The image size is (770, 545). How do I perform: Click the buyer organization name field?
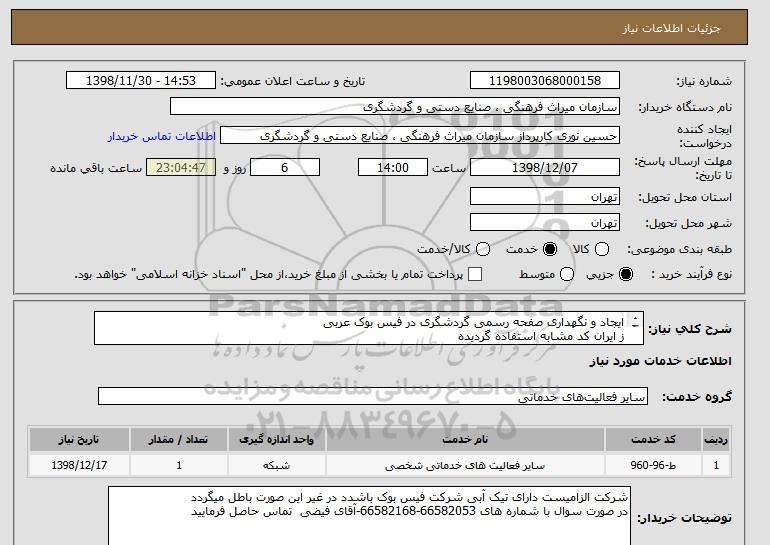tap(395, 107)
